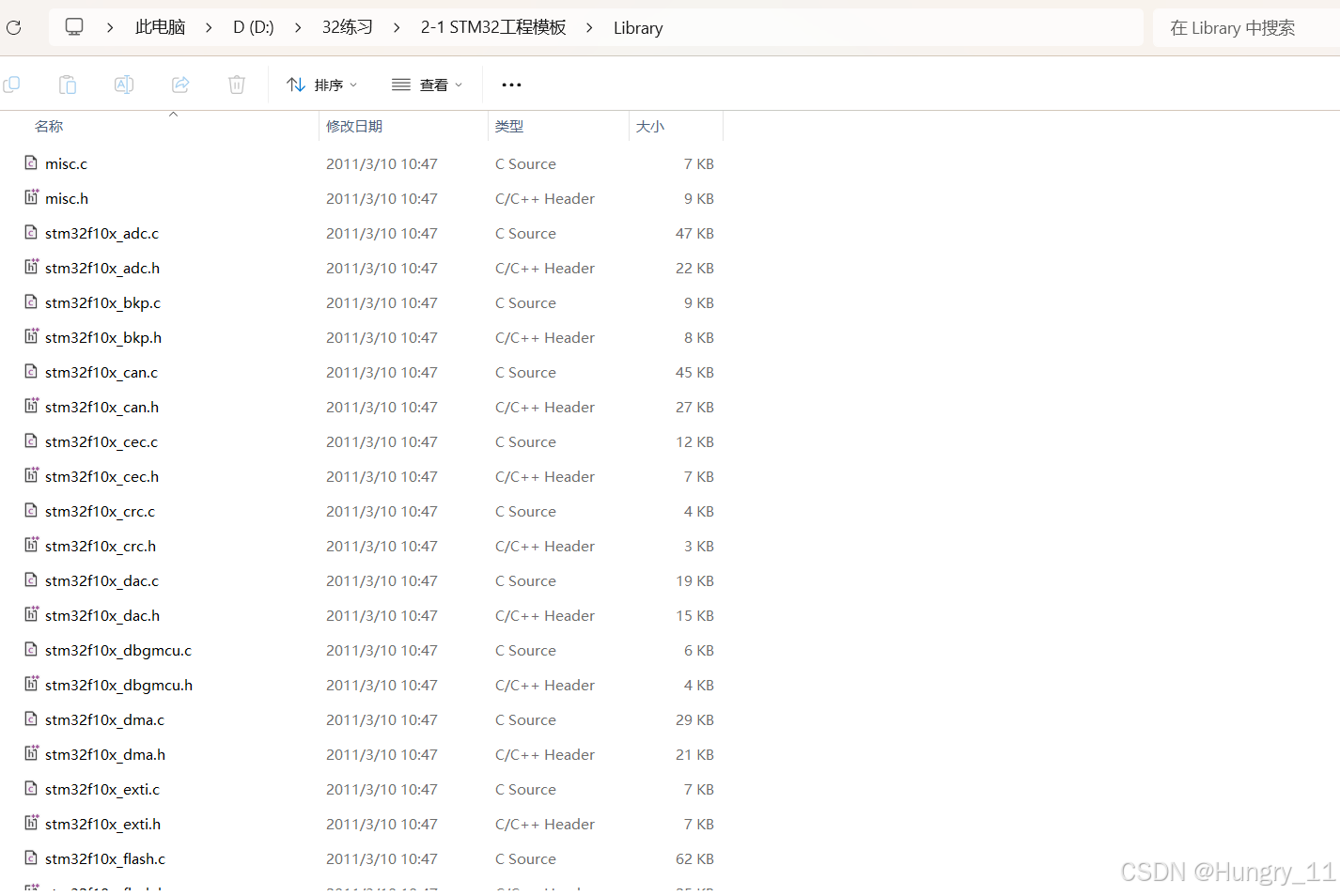Select the stm32f10x_adc.c file icon

pyautogui.click(x=31, y=232)
